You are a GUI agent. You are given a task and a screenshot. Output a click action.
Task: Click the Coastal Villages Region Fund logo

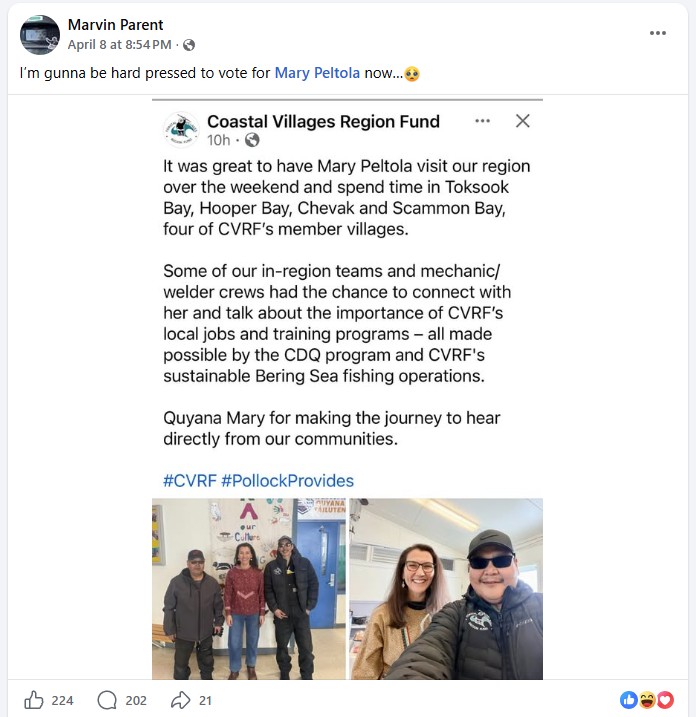(x=180, y=129)
